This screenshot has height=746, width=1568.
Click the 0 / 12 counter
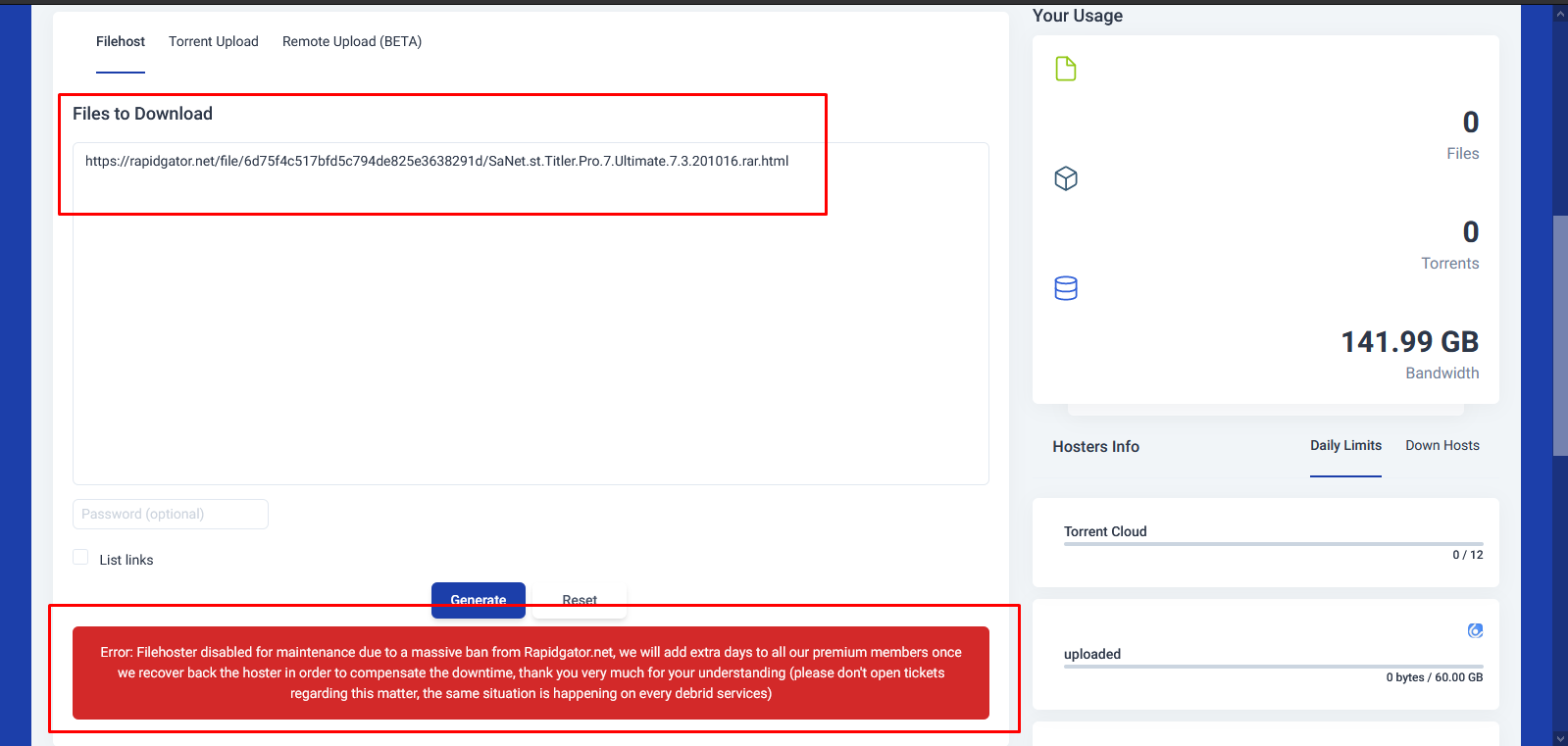point(1468,555)
